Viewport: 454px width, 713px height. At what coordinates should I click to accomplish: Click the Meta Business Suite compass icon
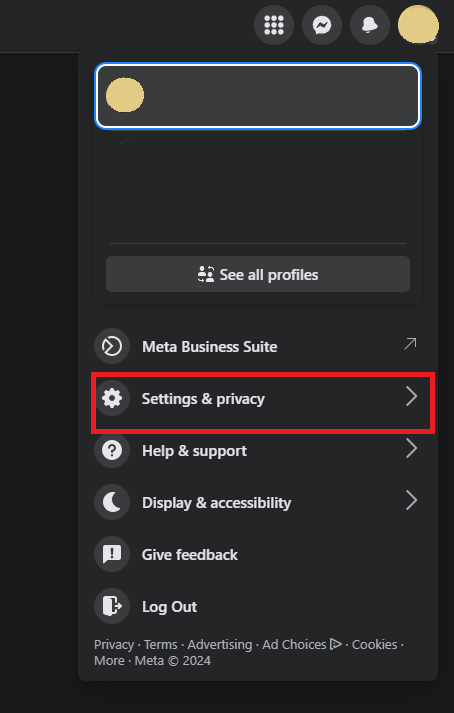(112, 346)
